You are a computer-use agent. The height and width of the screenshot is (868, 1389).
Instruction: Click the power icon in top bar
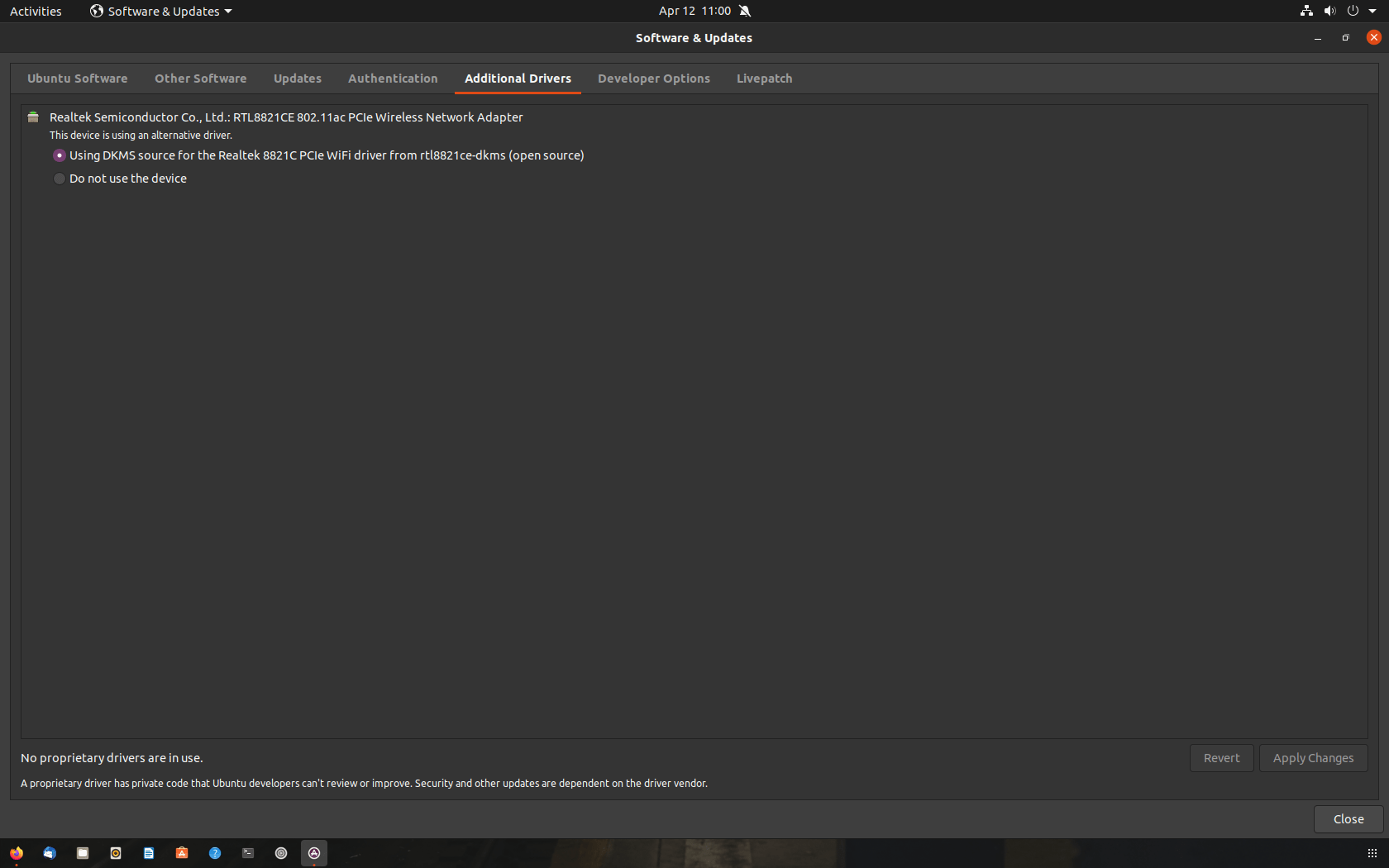click(x=1353, y=11)
